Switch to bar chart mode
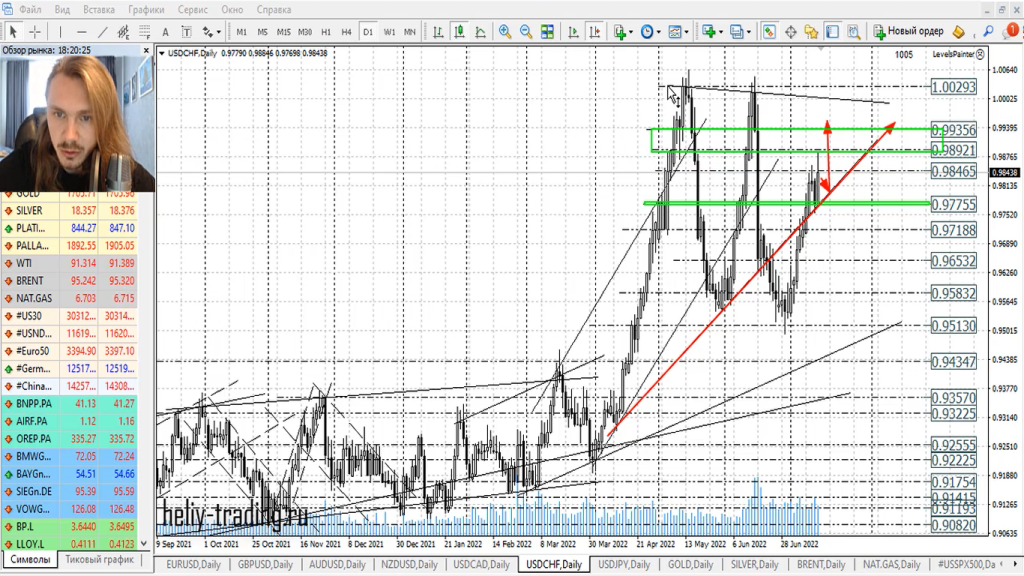Viewport: 1024px width, 576px height. [438, 32]
